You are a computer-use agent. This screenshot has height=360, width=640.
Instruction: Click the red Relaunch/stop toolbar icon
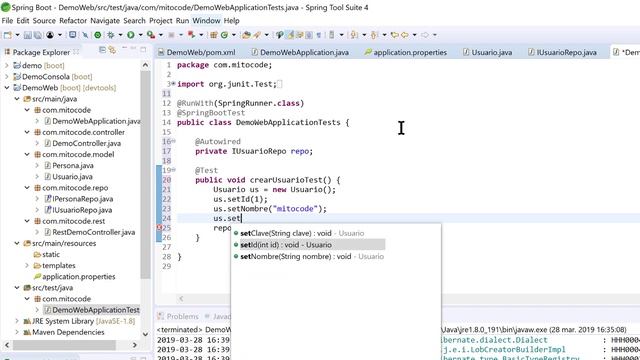(x=191, y=35)
